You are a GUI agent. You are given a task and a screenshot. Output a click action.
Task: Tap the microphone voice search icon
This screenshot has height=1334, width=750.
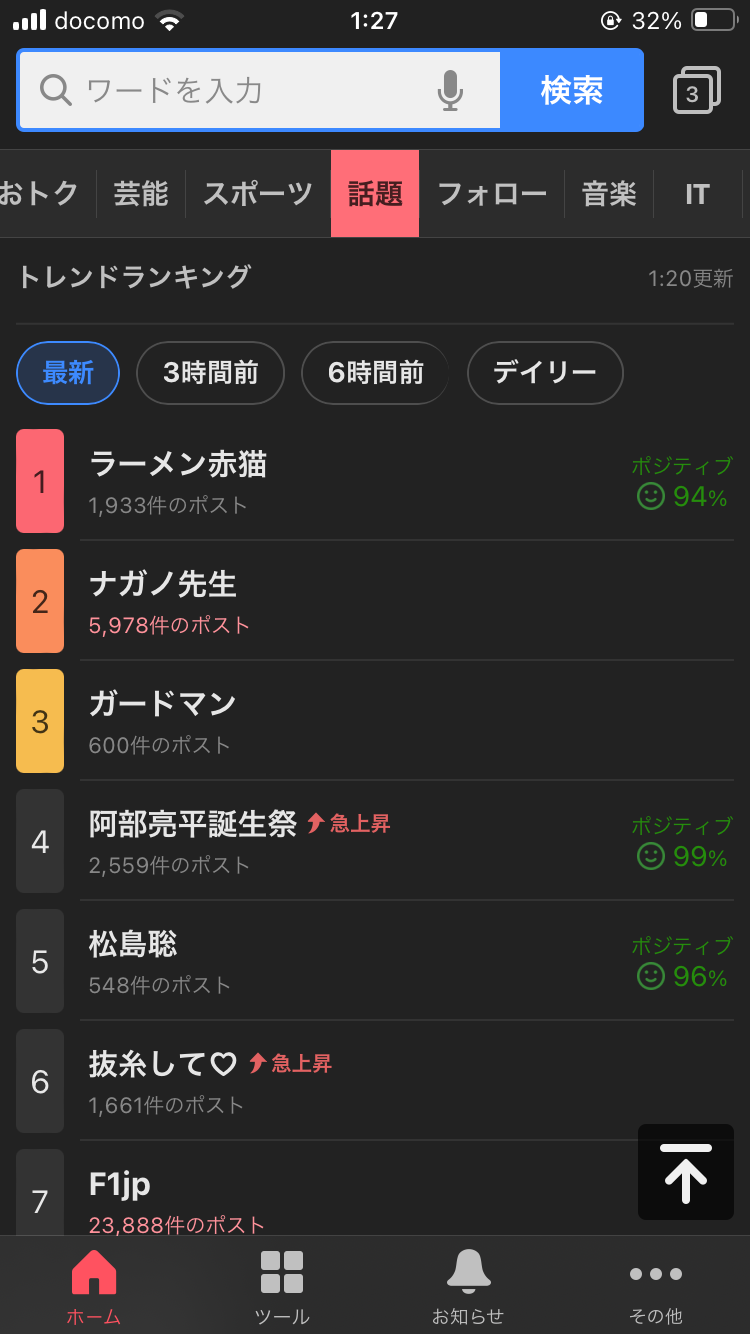tap(450, 91)
